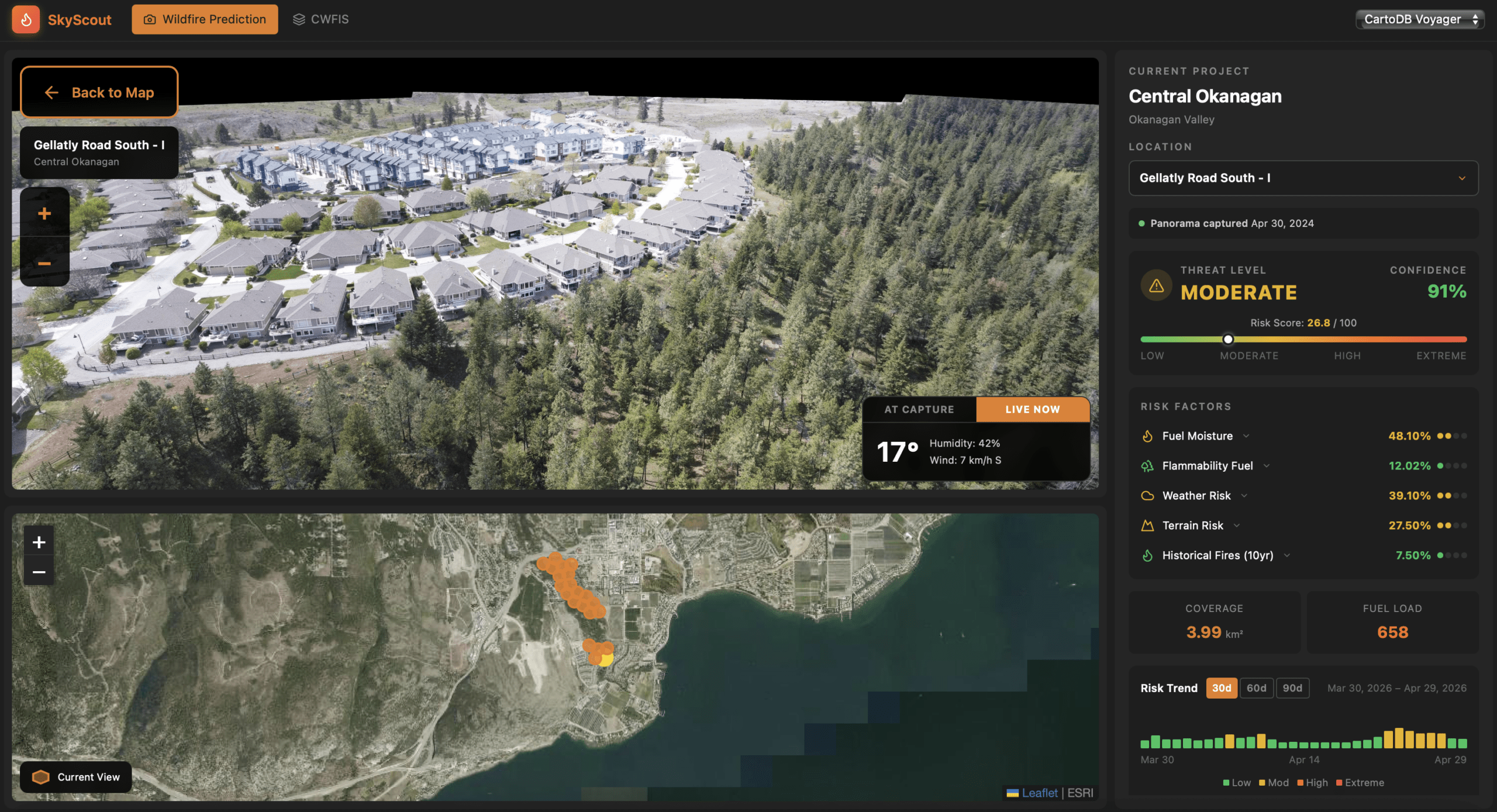The height and width of the screenshot is (812, 1497).
Task: Open the CartoDB Voyager basemap dropdown
Action: pyautogui.click(x=1419, y=19)
